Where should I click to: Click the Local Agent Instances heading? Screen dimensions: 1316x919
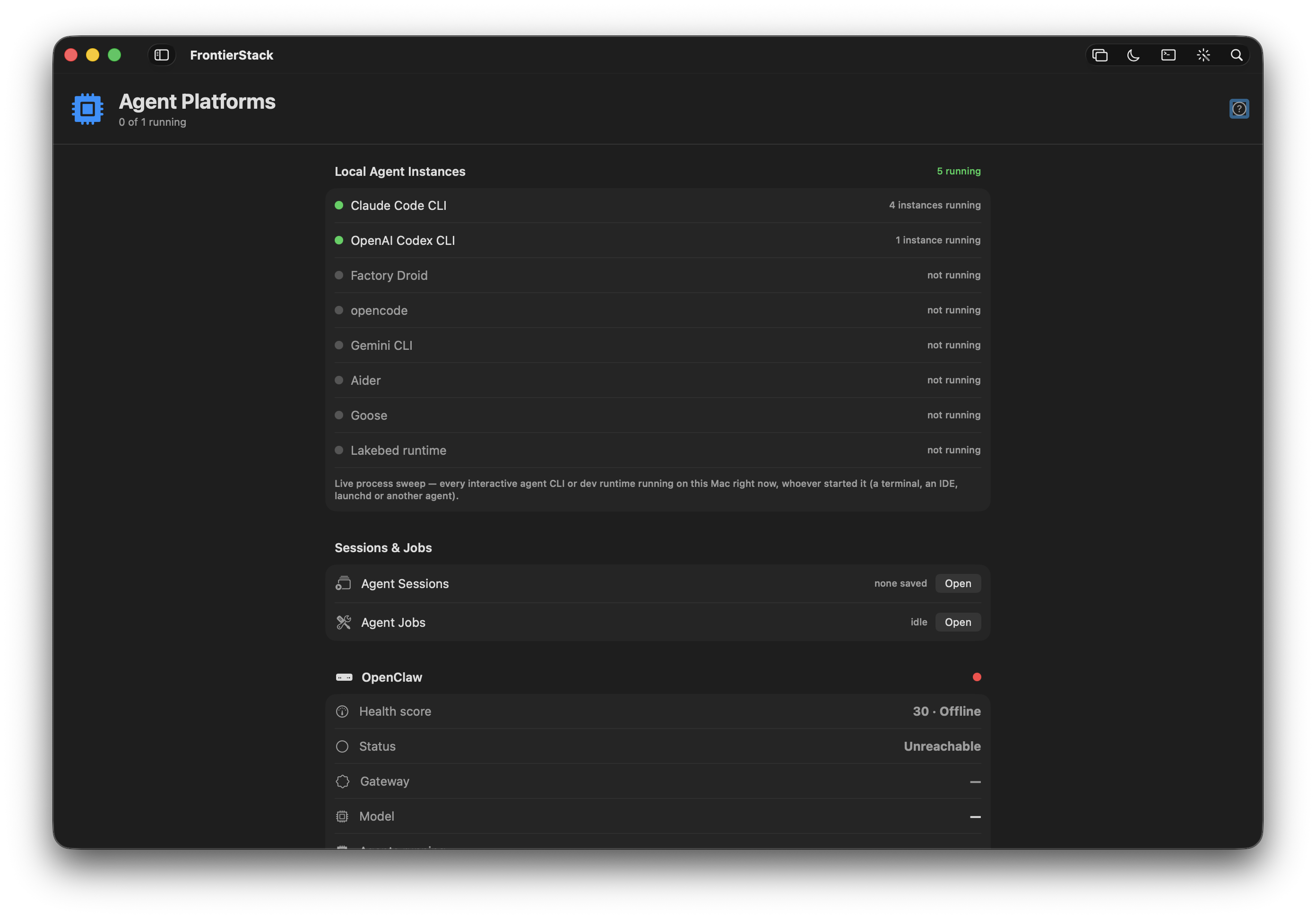tap(400, 172)
